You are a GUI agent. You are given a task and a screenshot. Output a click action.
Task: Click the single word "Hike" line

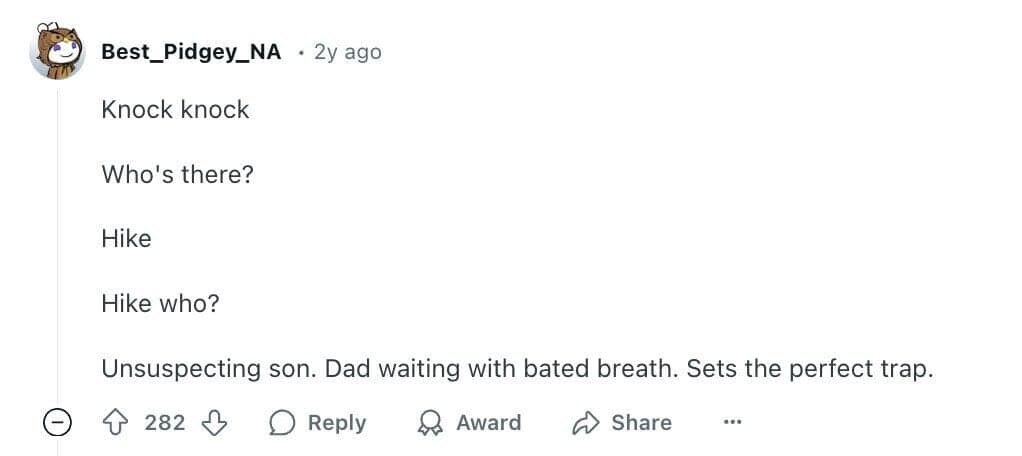tap(126, 238)
